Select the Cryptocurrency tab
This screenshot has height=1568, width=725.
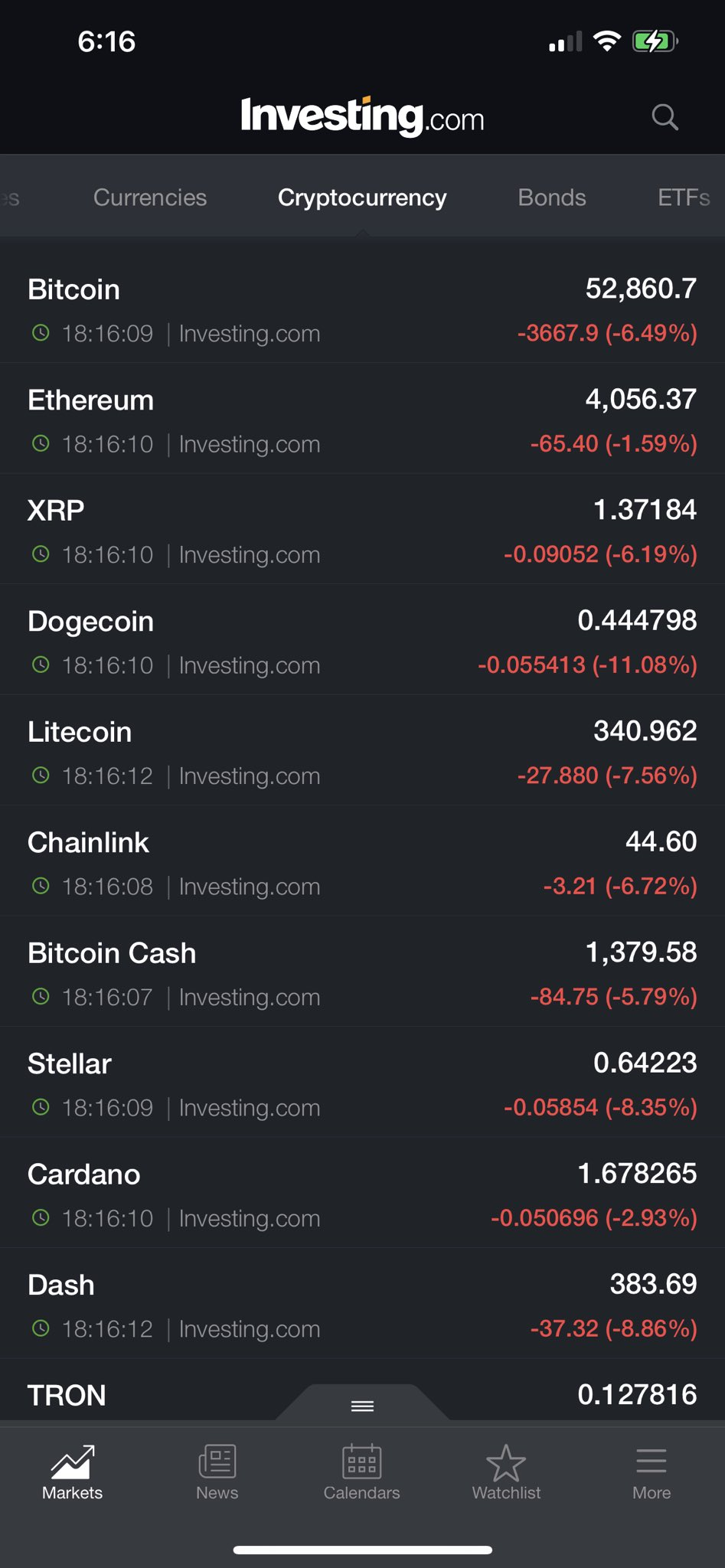click(x=362, y=198)
